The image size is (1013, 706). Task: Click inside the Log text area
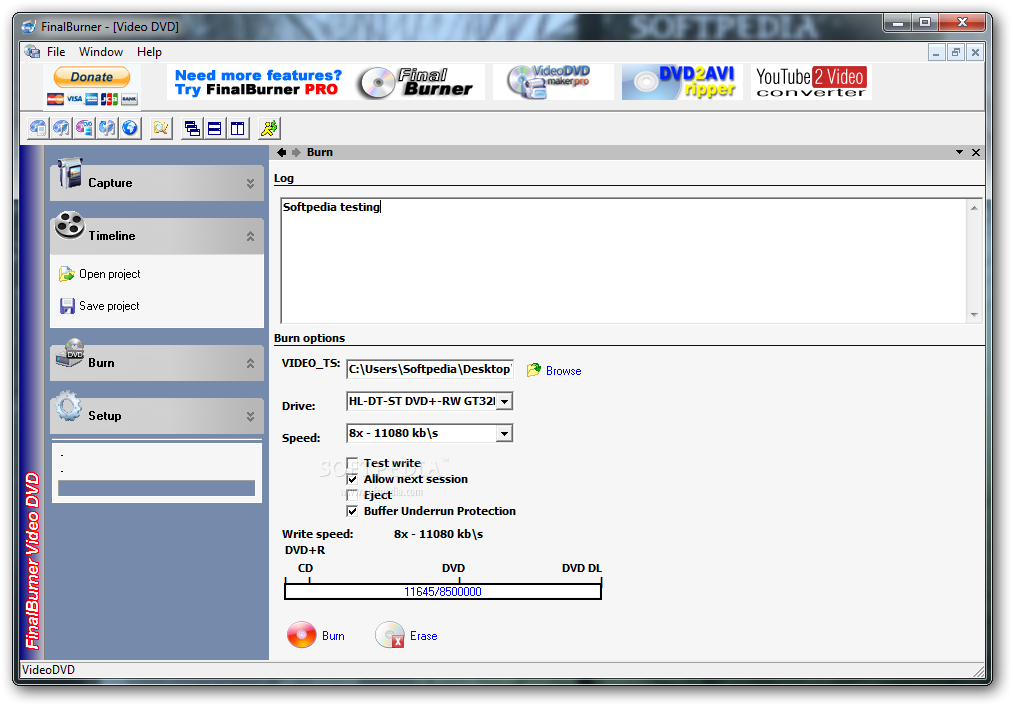click(623, 260)
